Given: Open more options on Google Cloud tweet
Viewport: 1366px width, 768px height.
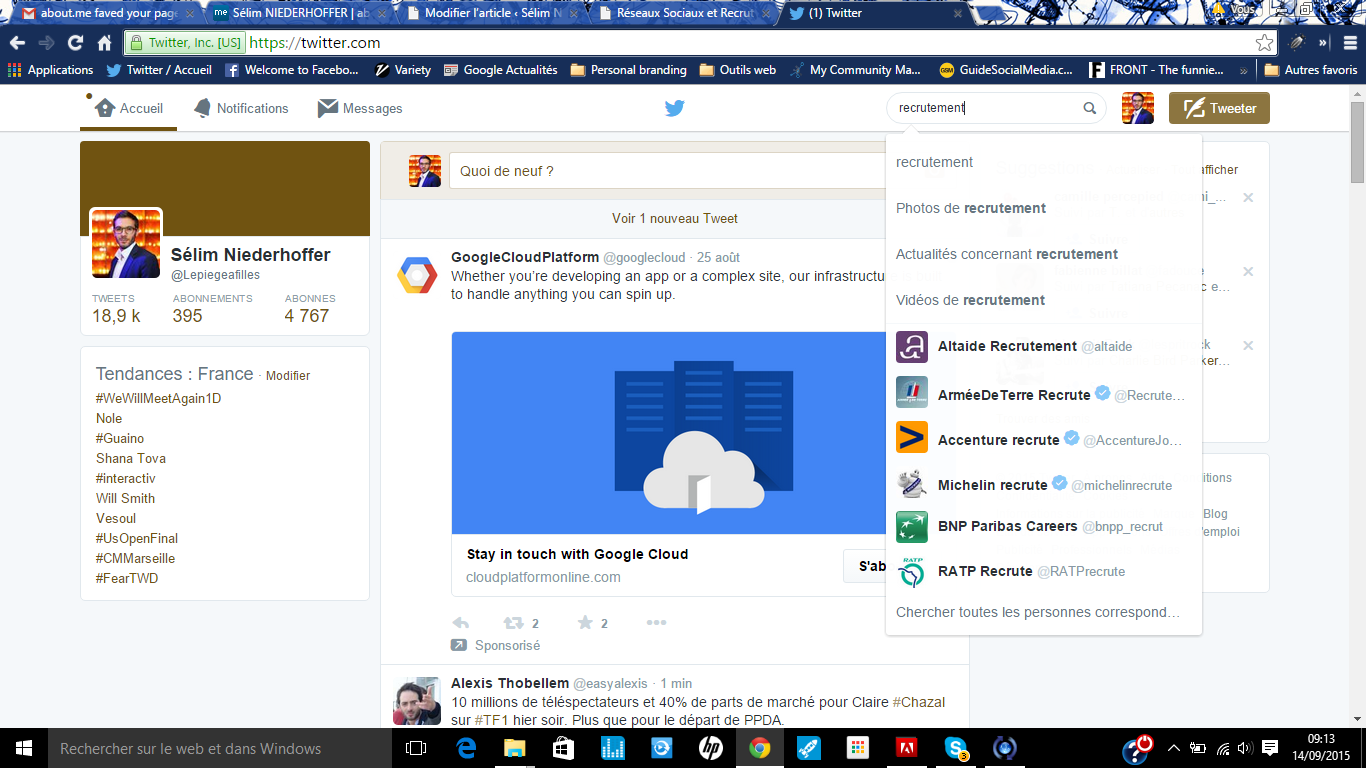Looking at the screenshot, I should click(x=656, y=623).
